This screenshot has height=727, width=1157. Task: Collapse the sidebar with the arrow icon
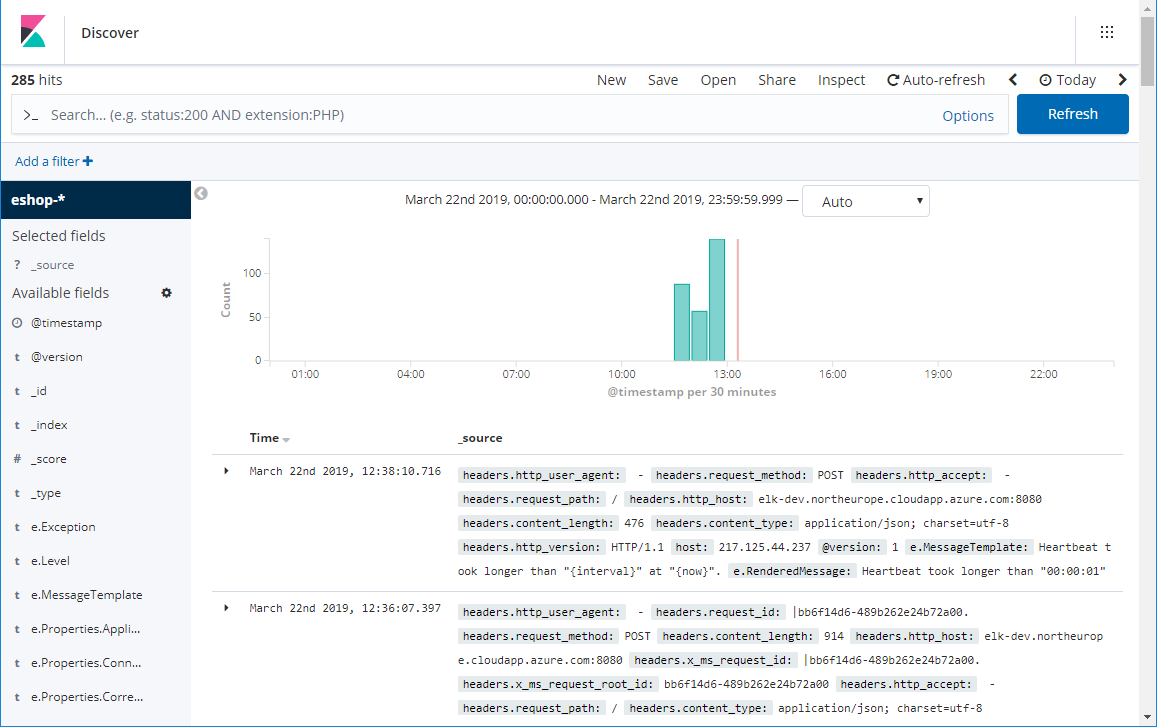tap(201, 193)
